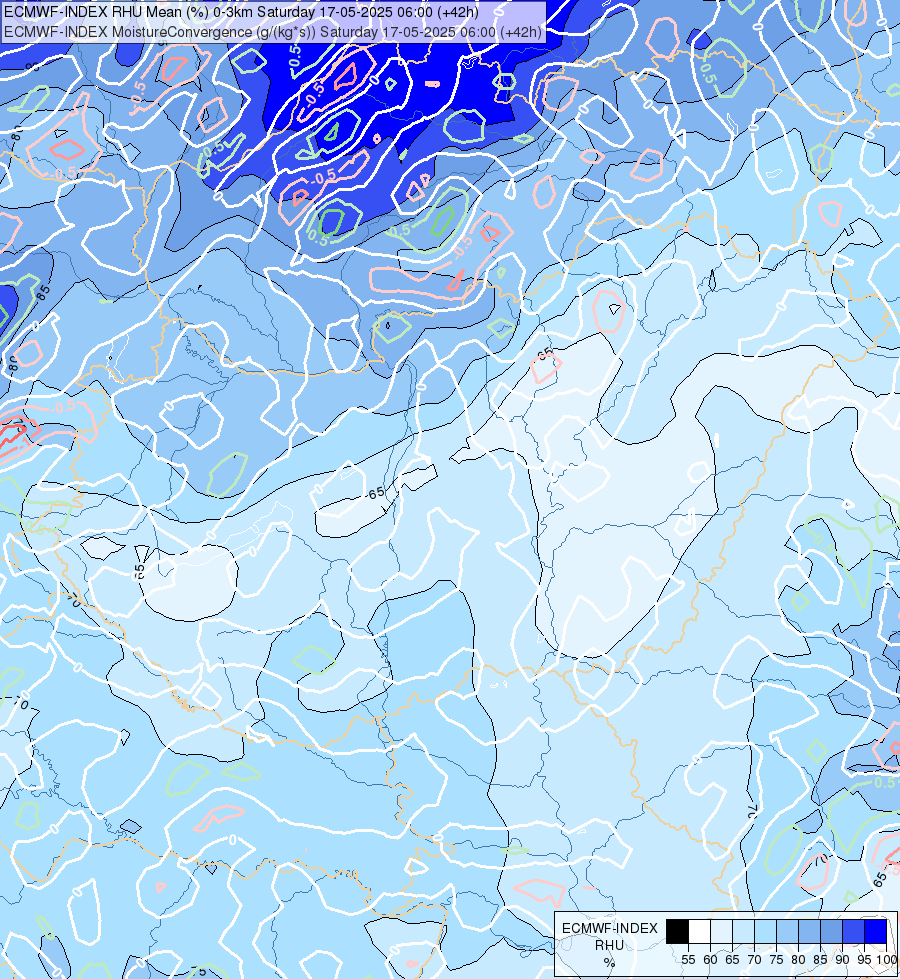Click the black legend swatch below 55

coord(677,931)
